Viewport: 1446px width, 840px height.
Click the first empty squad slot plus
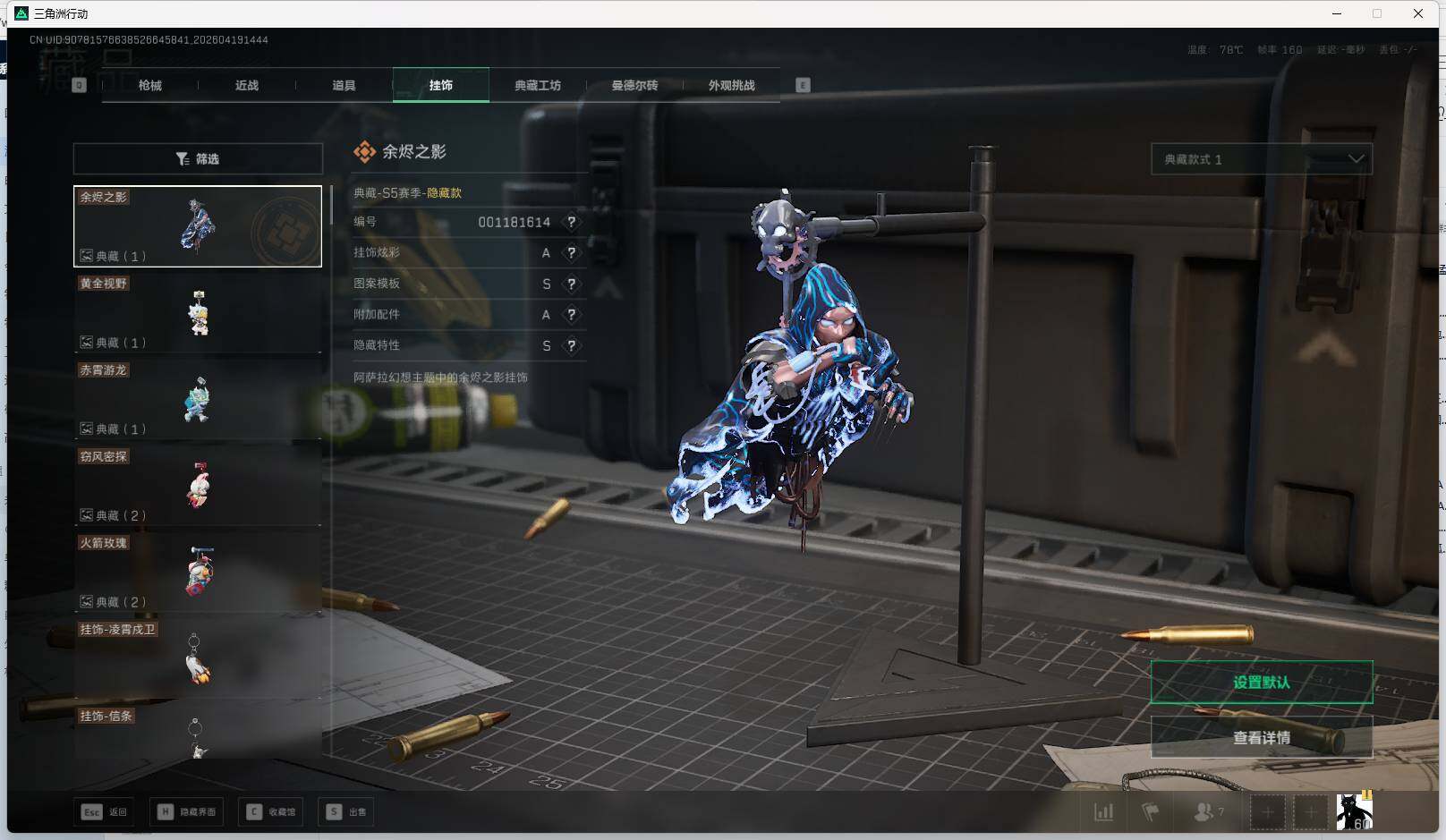(1267, 812)
